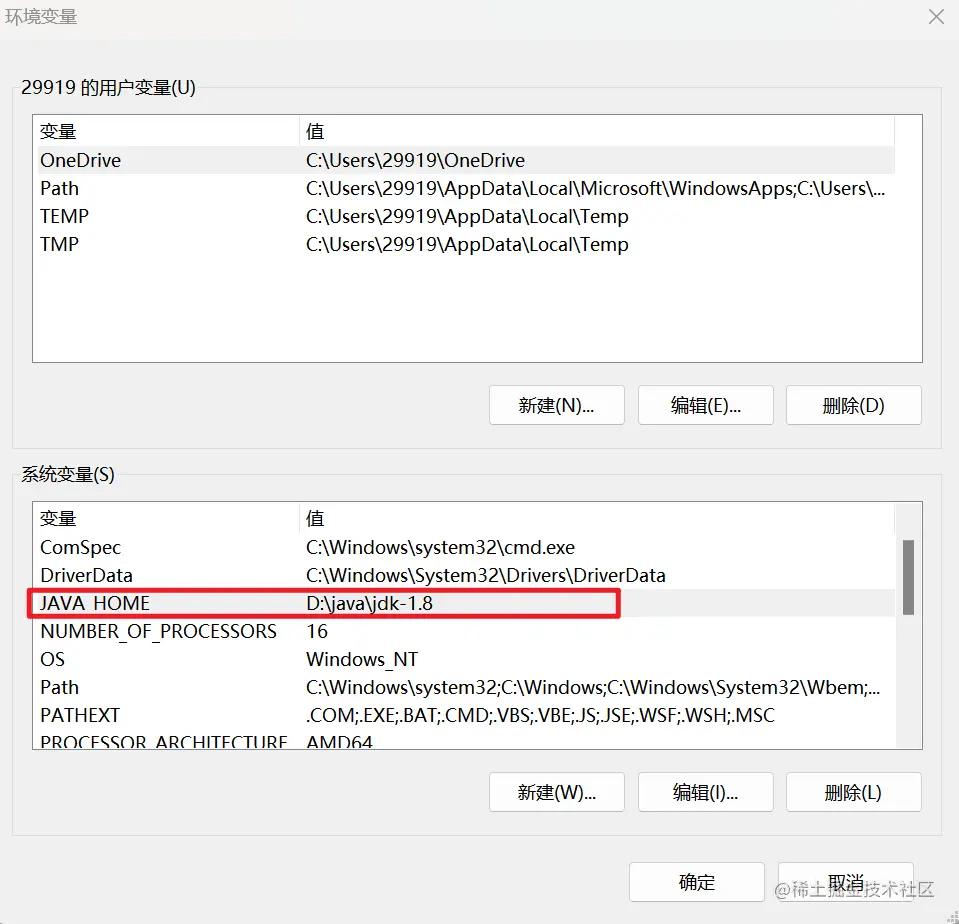Click 新建(W)... for system variables
The height and width of the screenshot is (924, 959).
click(557, 792)
